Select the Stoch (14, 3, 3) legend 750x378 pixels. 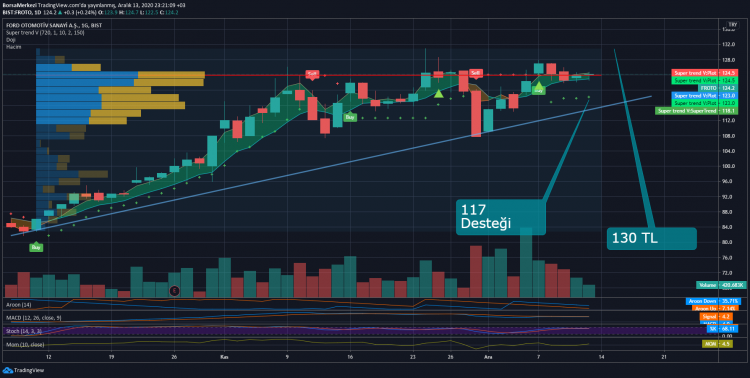(24, 331)
